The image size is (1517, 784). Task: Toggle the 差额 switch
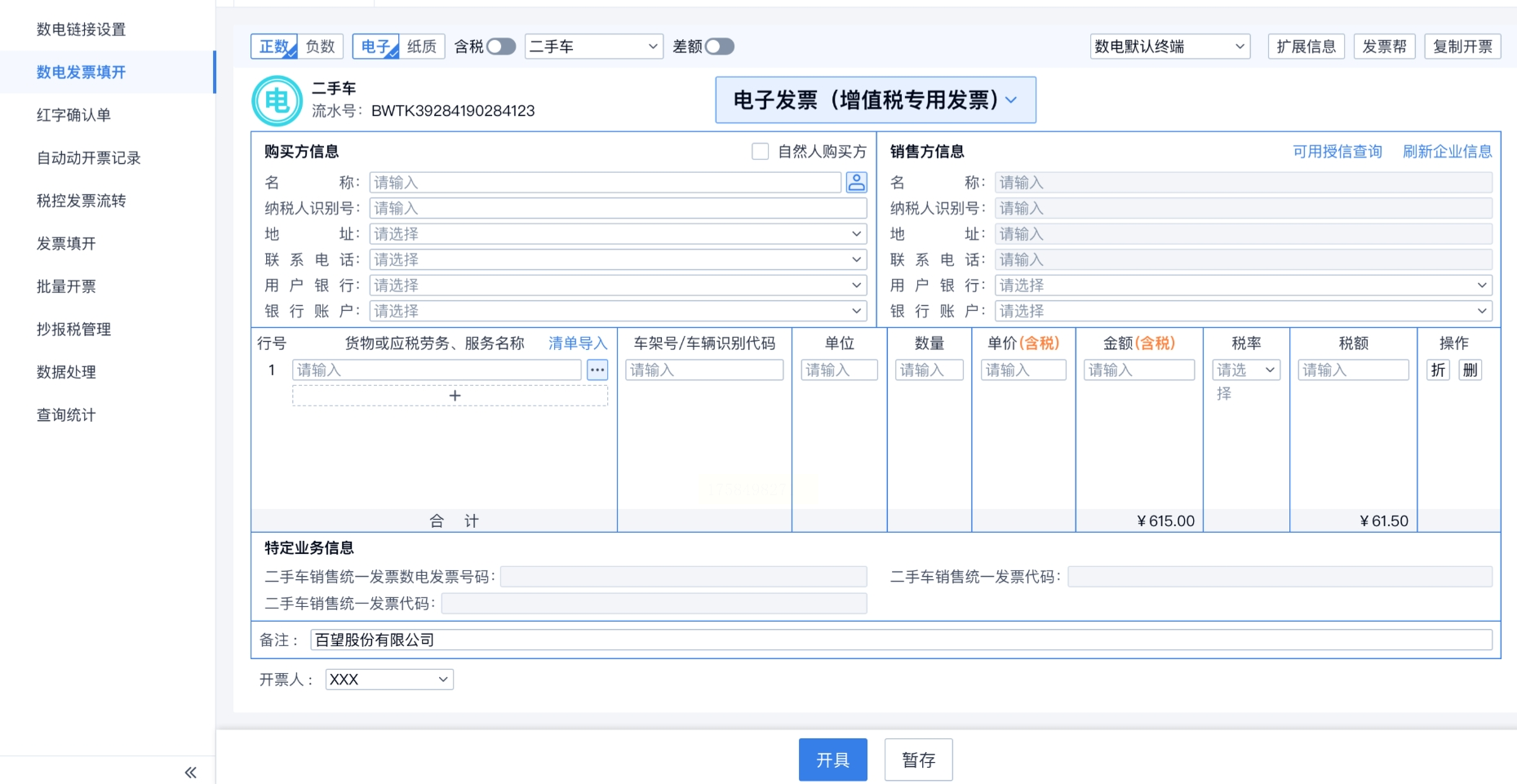(719, 47)
